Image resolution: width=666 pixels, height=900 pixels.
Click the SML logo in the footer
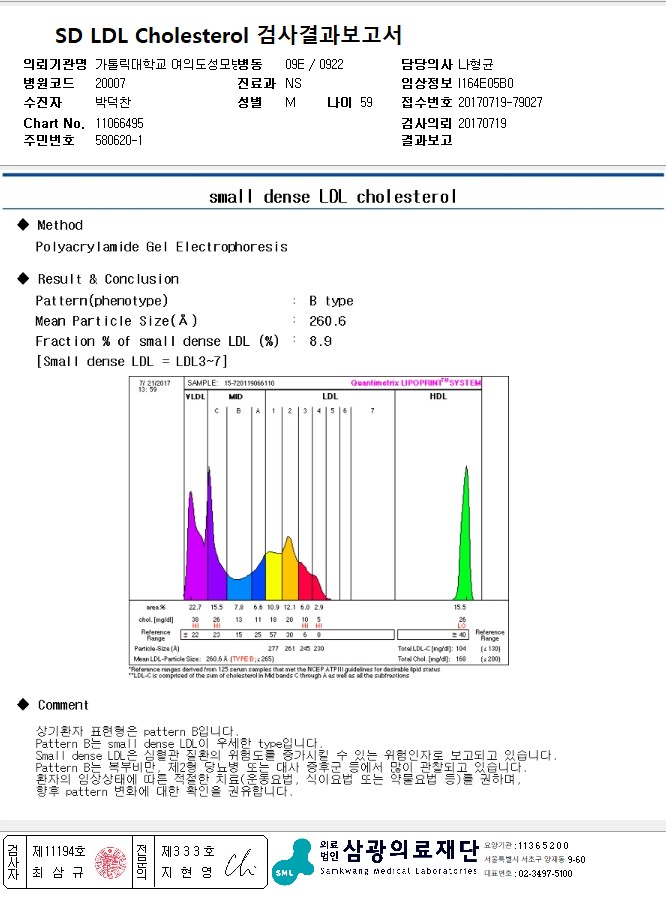tap(292, 862)
